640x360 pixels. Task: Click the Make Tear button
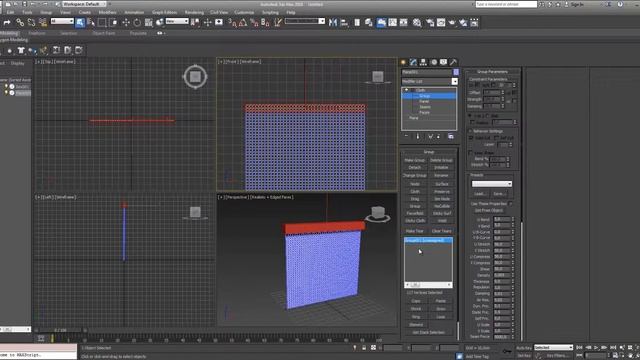414,231
